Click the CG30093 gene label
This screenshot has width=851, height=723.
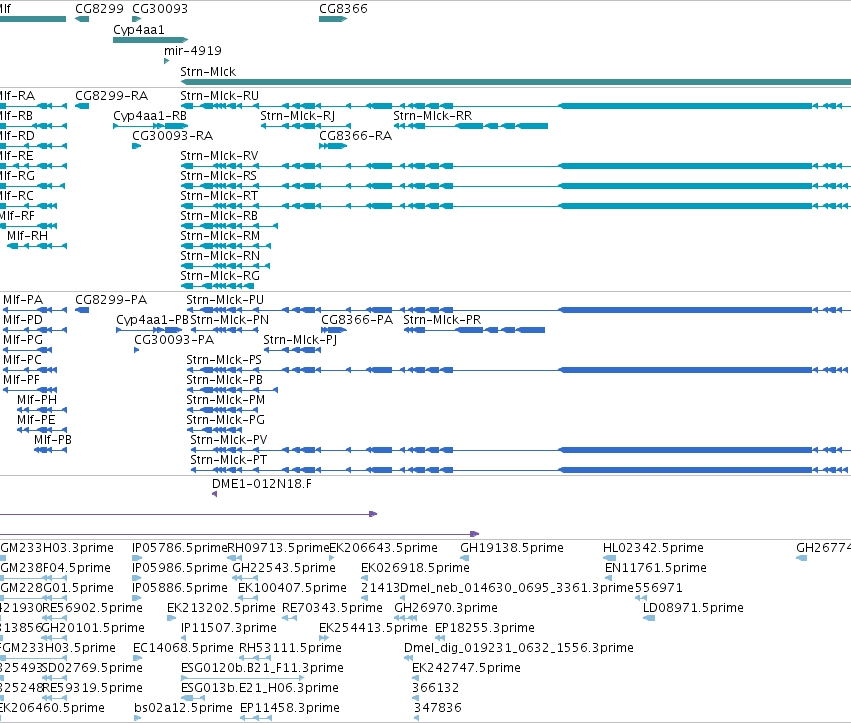(x=160, y=9)
